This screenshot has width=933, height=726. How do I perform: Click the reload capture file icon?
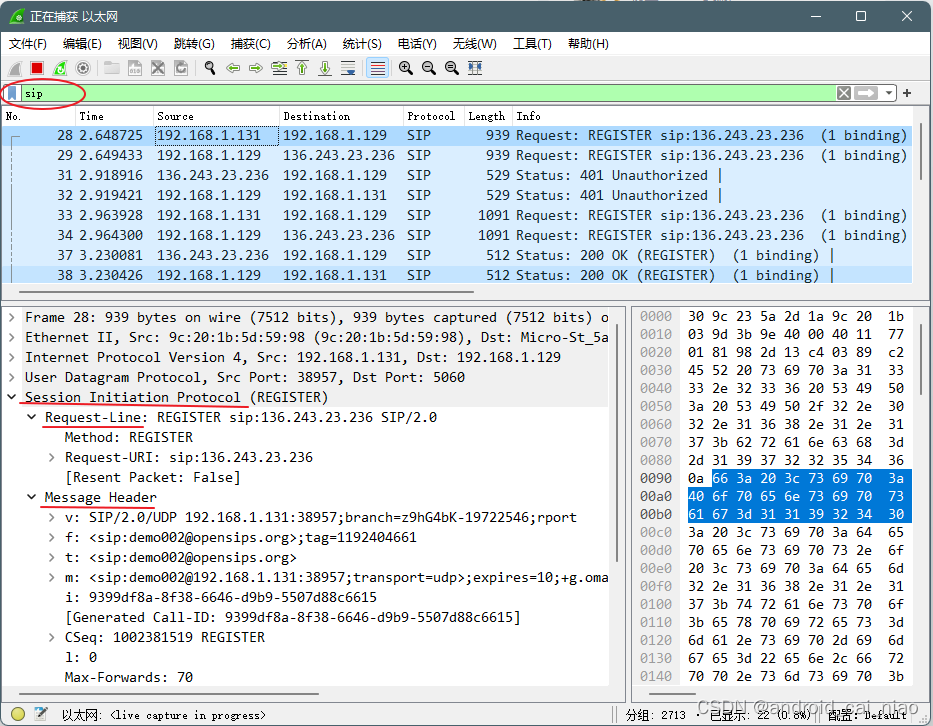tap(181, 68)
